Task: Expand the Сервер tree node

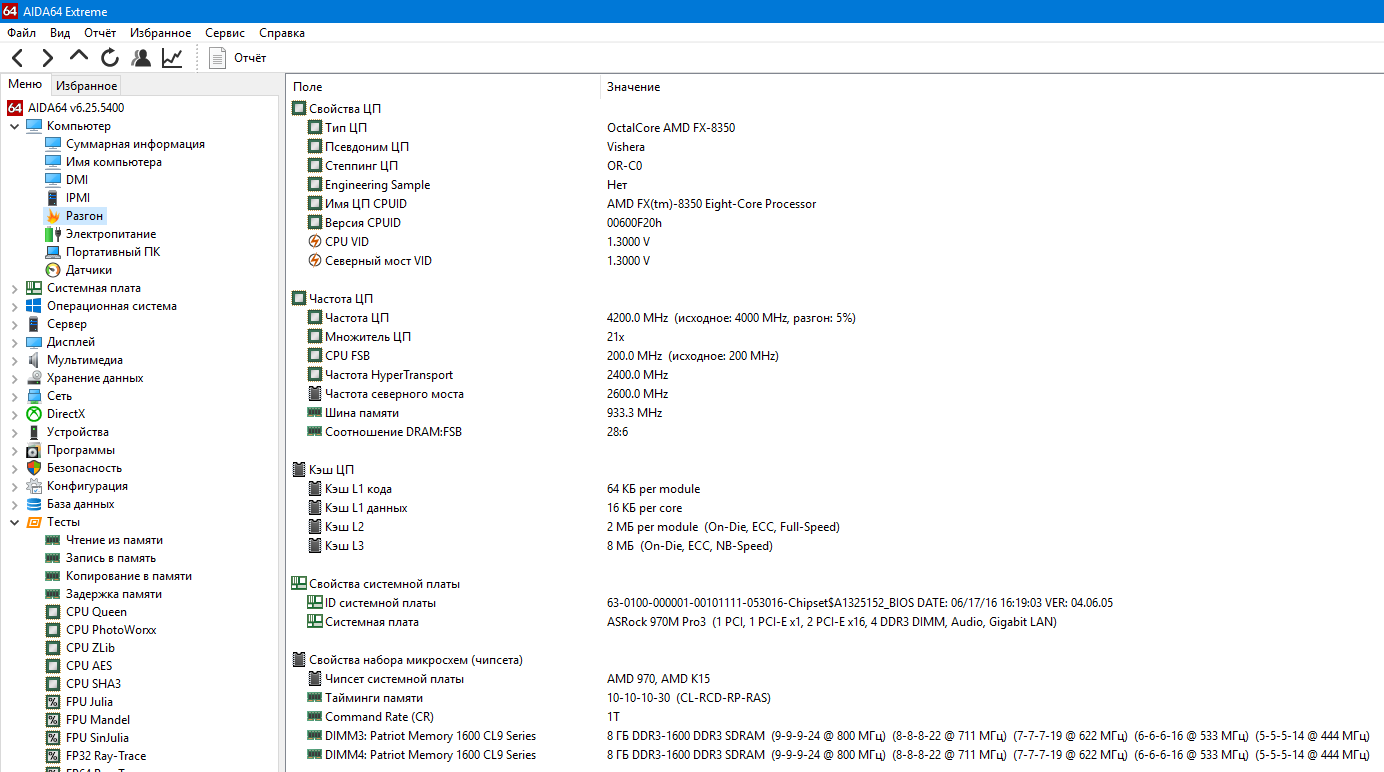Action: pyautogui.click(x=14, y=324)
